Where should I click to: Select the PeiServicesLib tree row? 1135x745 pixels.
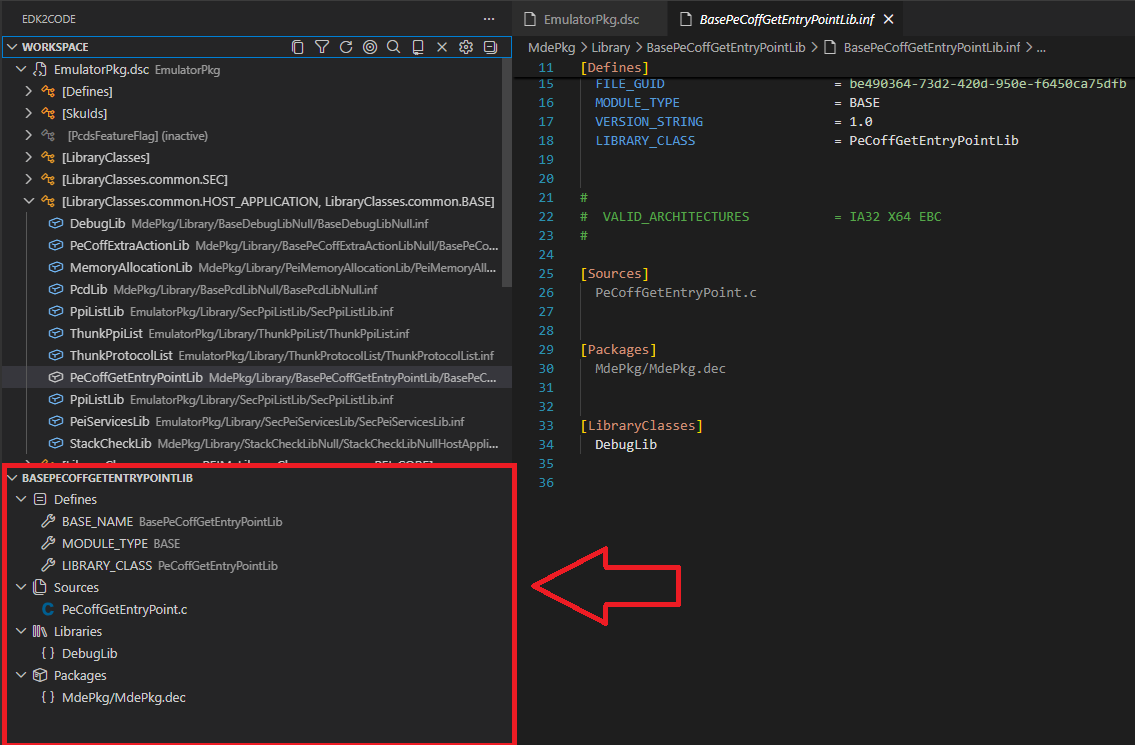257,421
